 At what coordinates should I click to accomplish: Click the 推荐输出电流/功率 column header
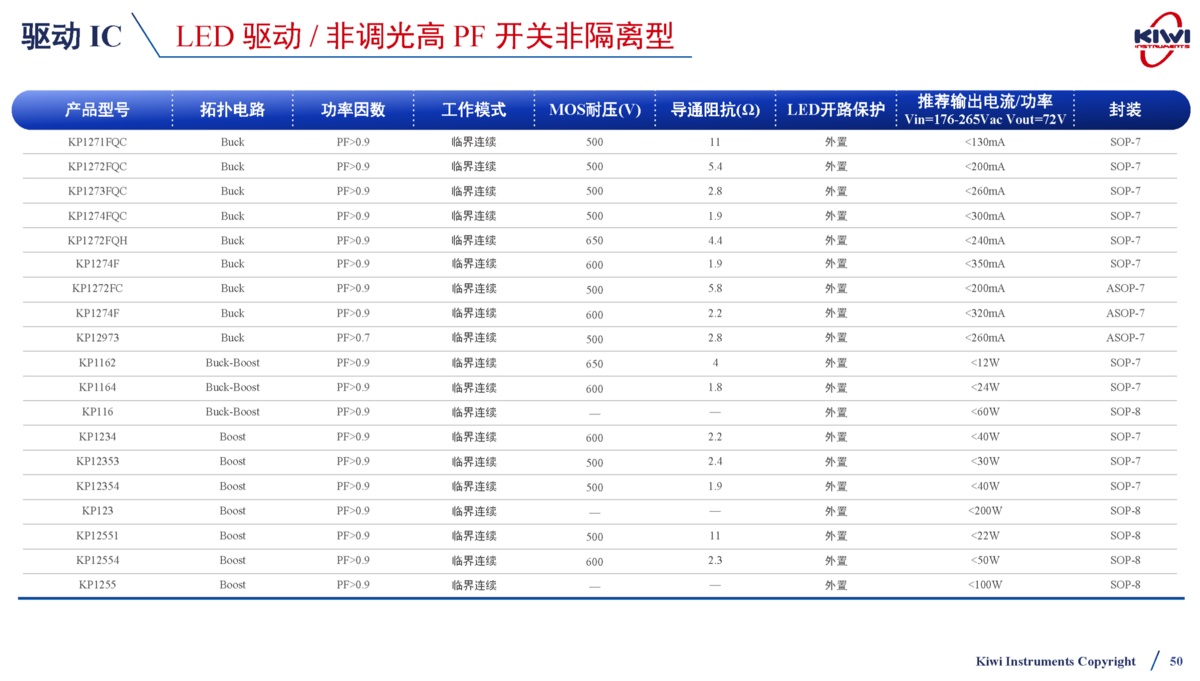click(985, 102)
